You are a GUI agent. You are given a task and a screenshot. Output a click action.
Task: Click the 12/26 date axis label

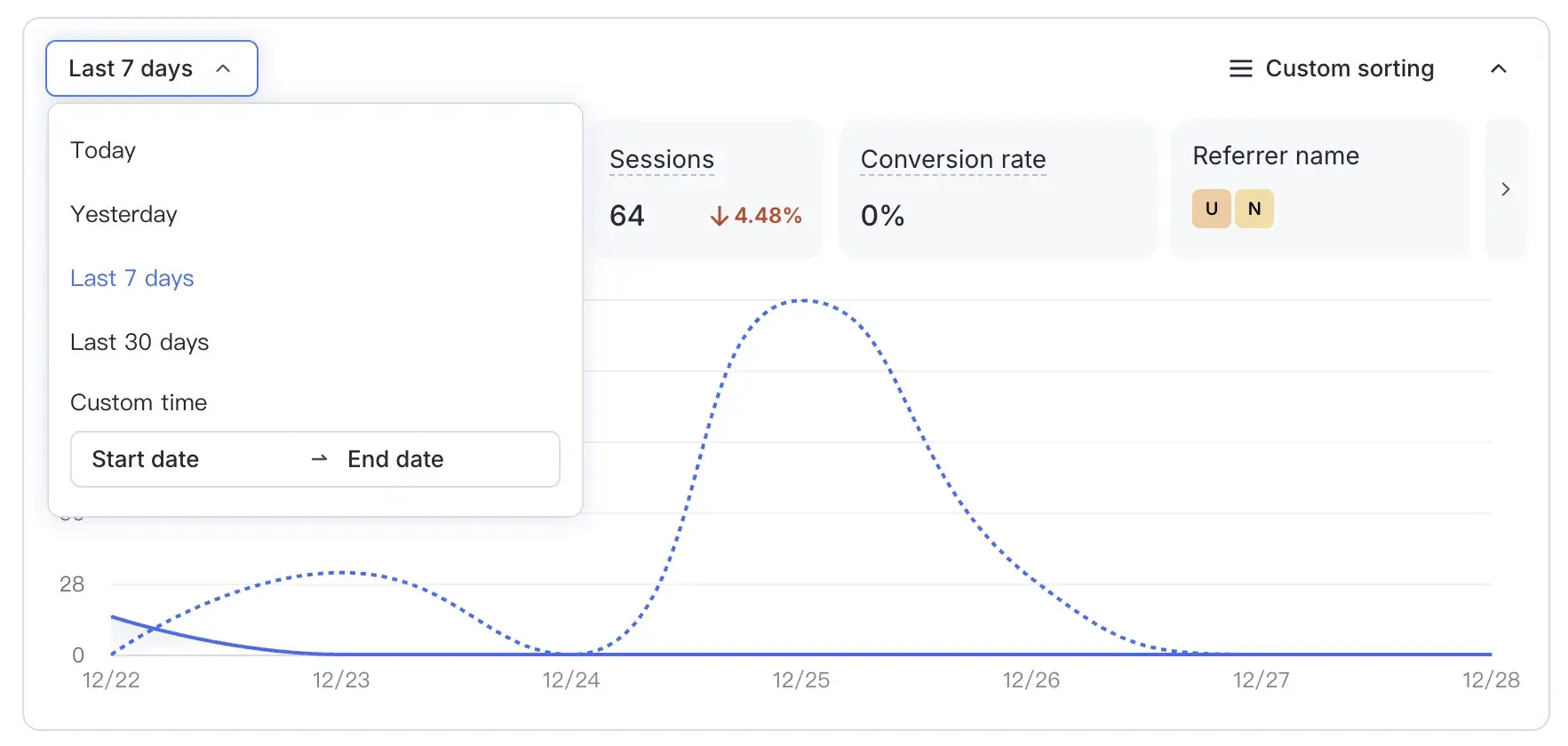click(x=1031, y=680)
